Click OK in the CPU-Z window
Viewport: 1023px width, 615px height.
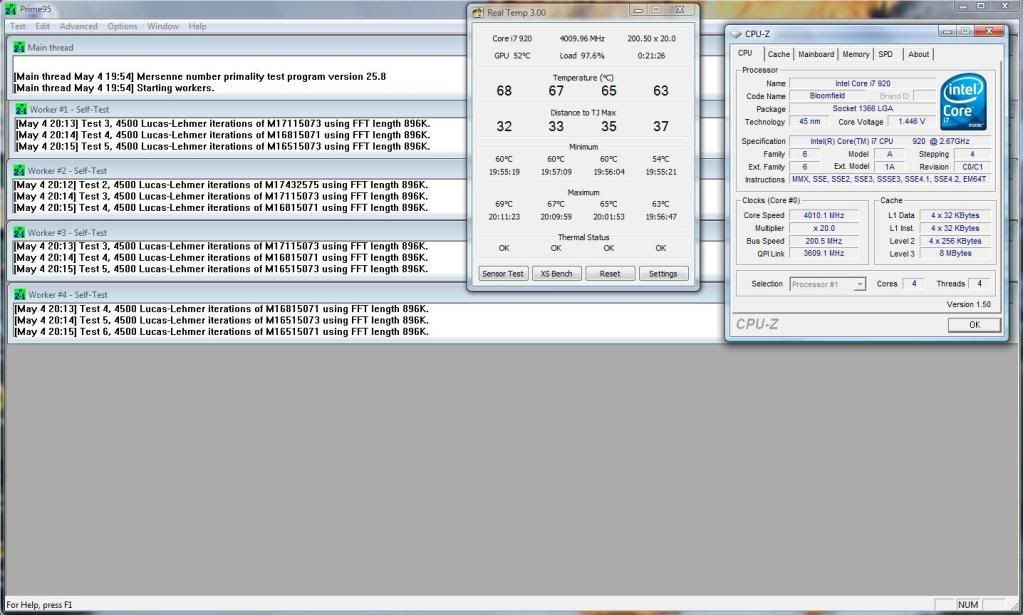tap(974, 325)
